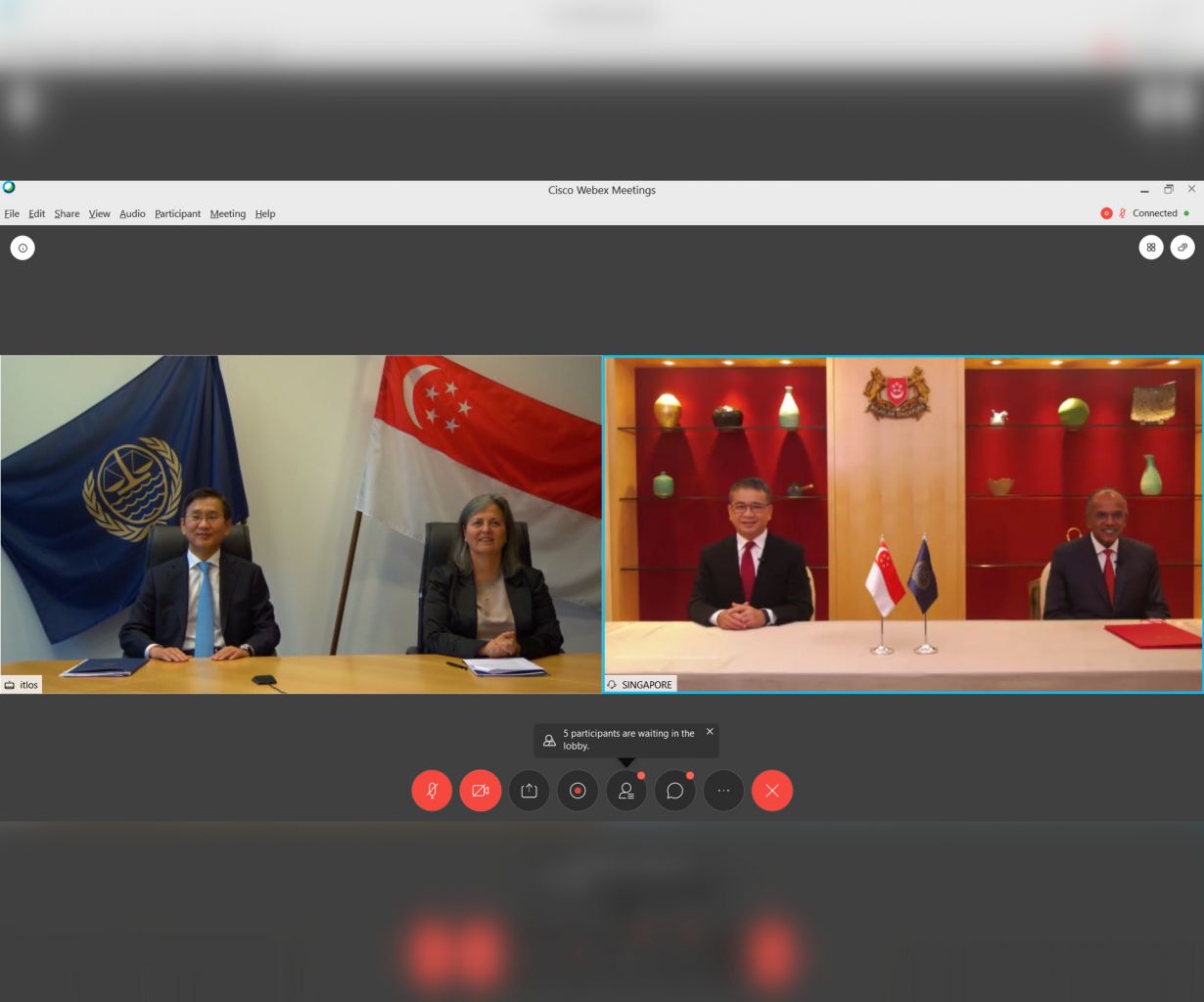Click the floating panel view icon

point(1182,248)
